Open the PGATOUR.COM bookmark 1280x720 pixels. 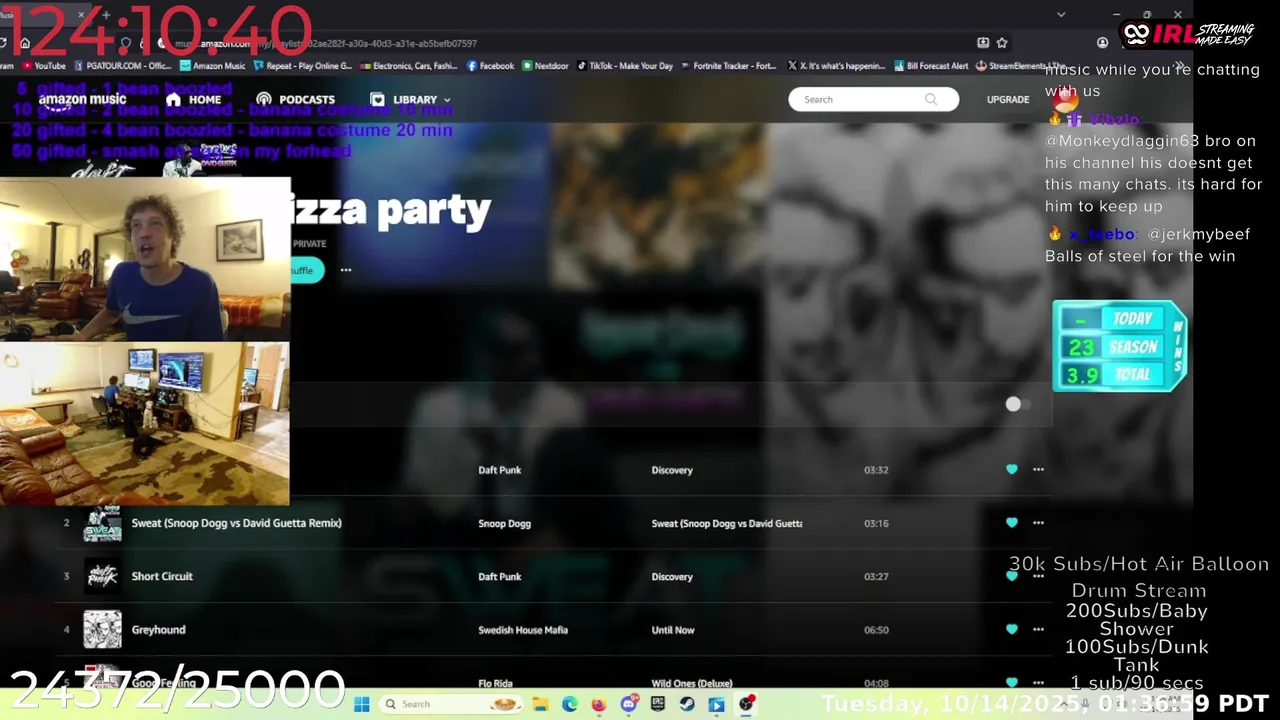[122, 66]
